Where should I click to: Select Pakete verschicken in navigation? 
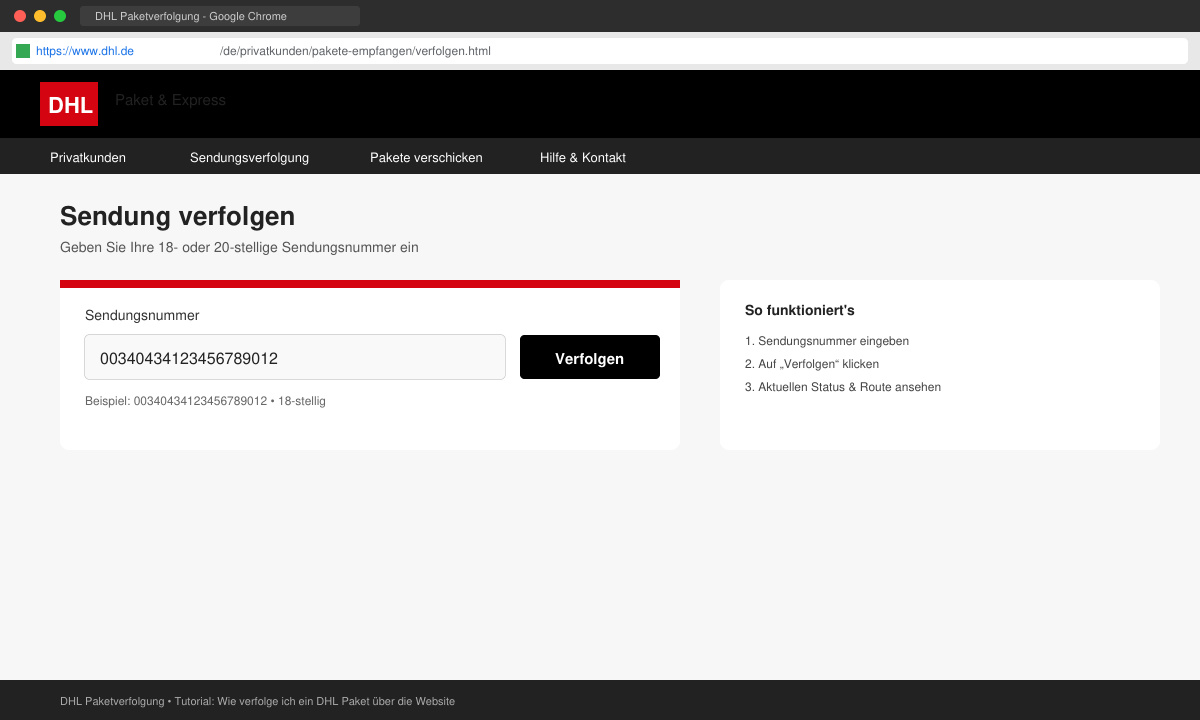pos(426,157)
